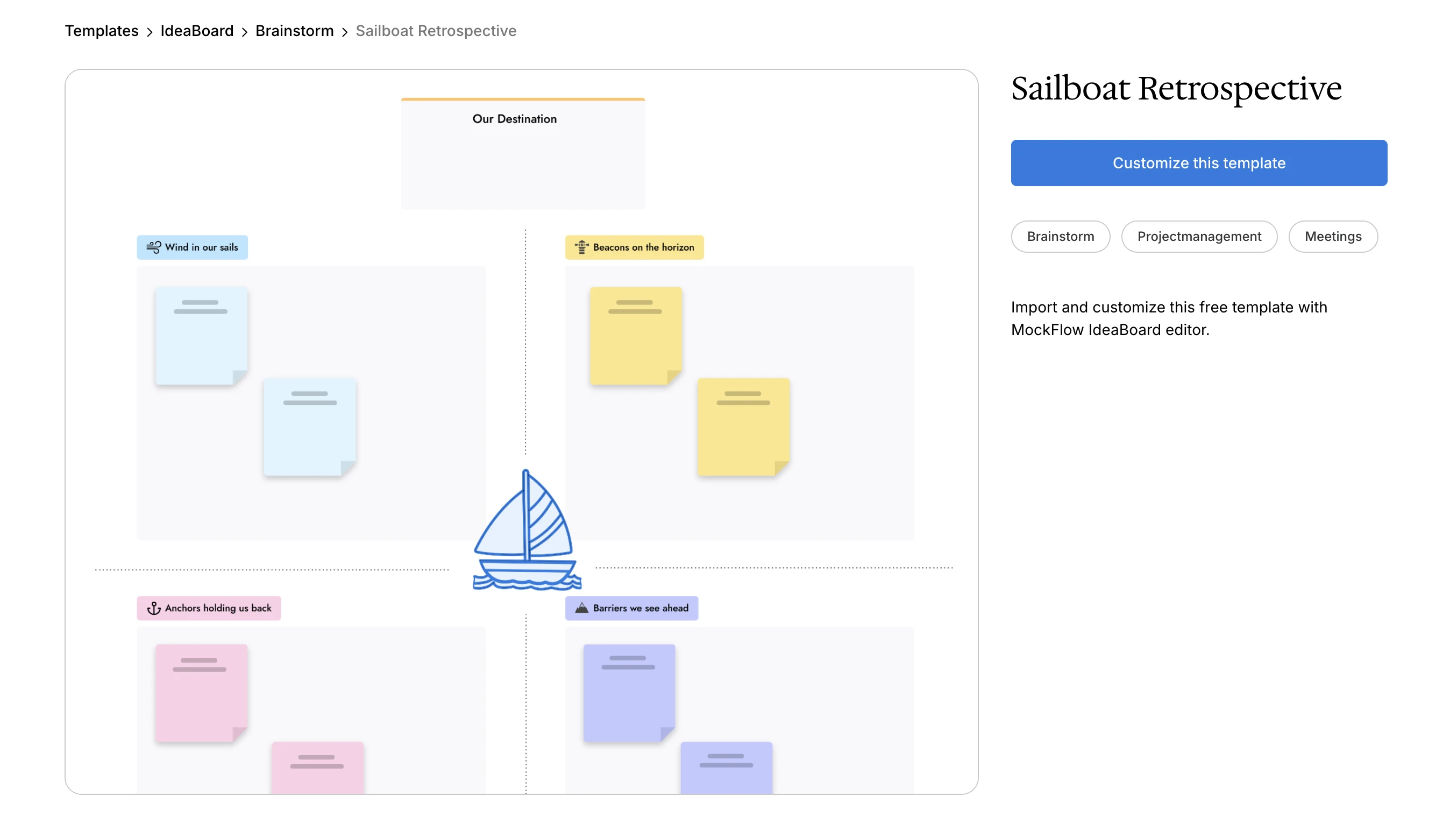Click the wind icon in the sails label
Image resolution: width=1450 pixels, height=840 pixels.
tap(154, 247)
